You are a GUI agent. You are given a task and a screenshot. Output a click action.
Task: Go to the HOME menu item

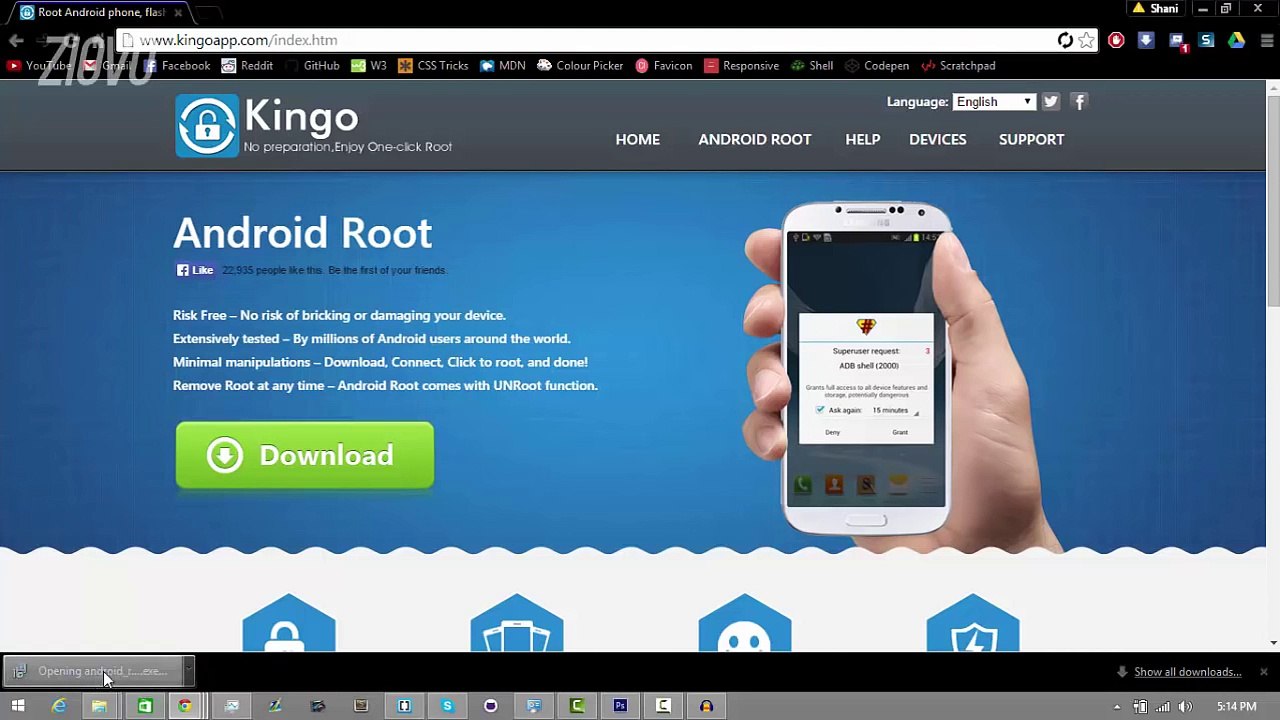tap(637, 139)
